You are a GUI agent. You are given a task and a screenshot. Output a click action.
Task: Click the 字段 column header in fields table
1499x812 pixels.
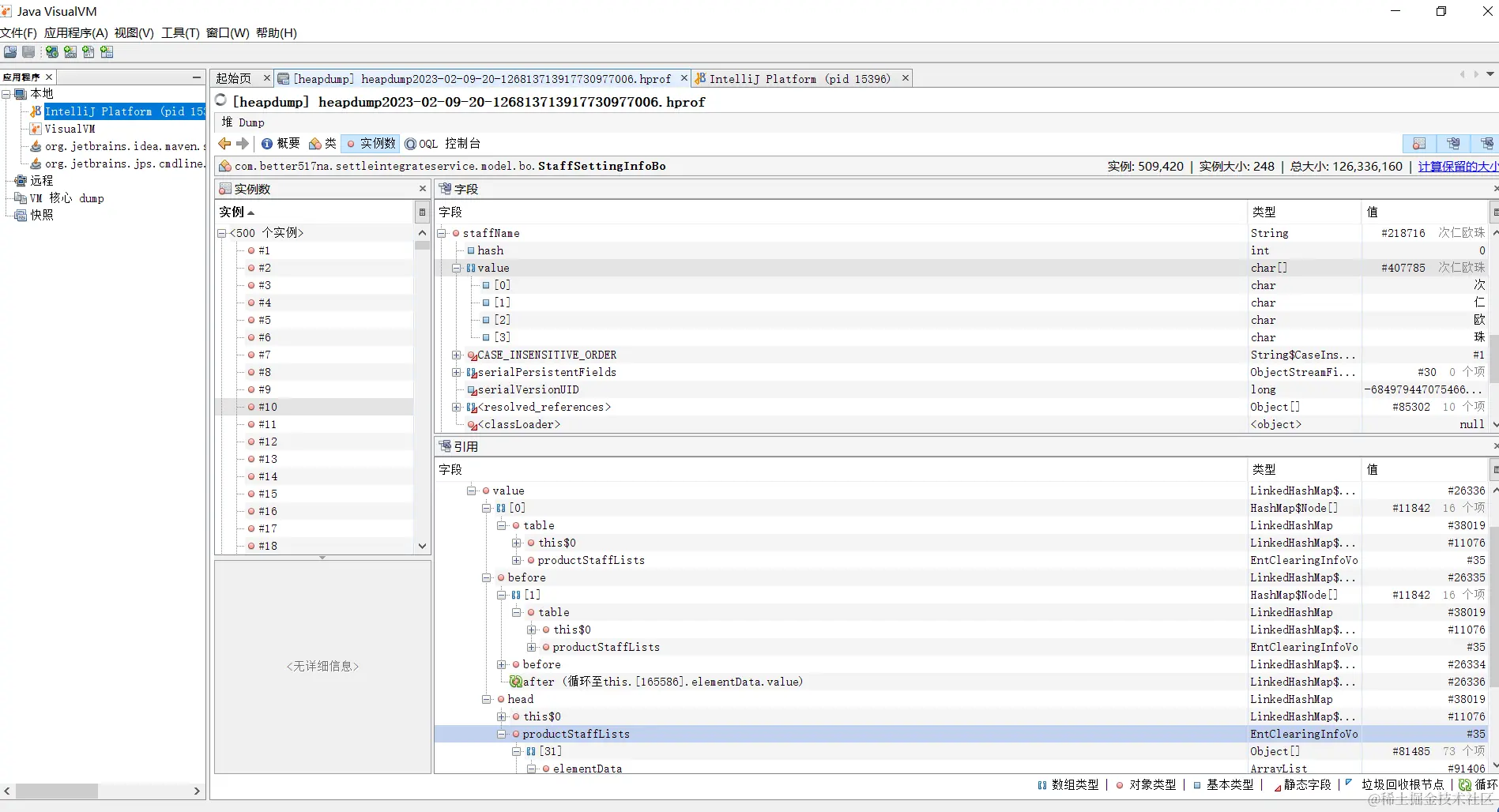pyautogui.click(x=841, y=212)
